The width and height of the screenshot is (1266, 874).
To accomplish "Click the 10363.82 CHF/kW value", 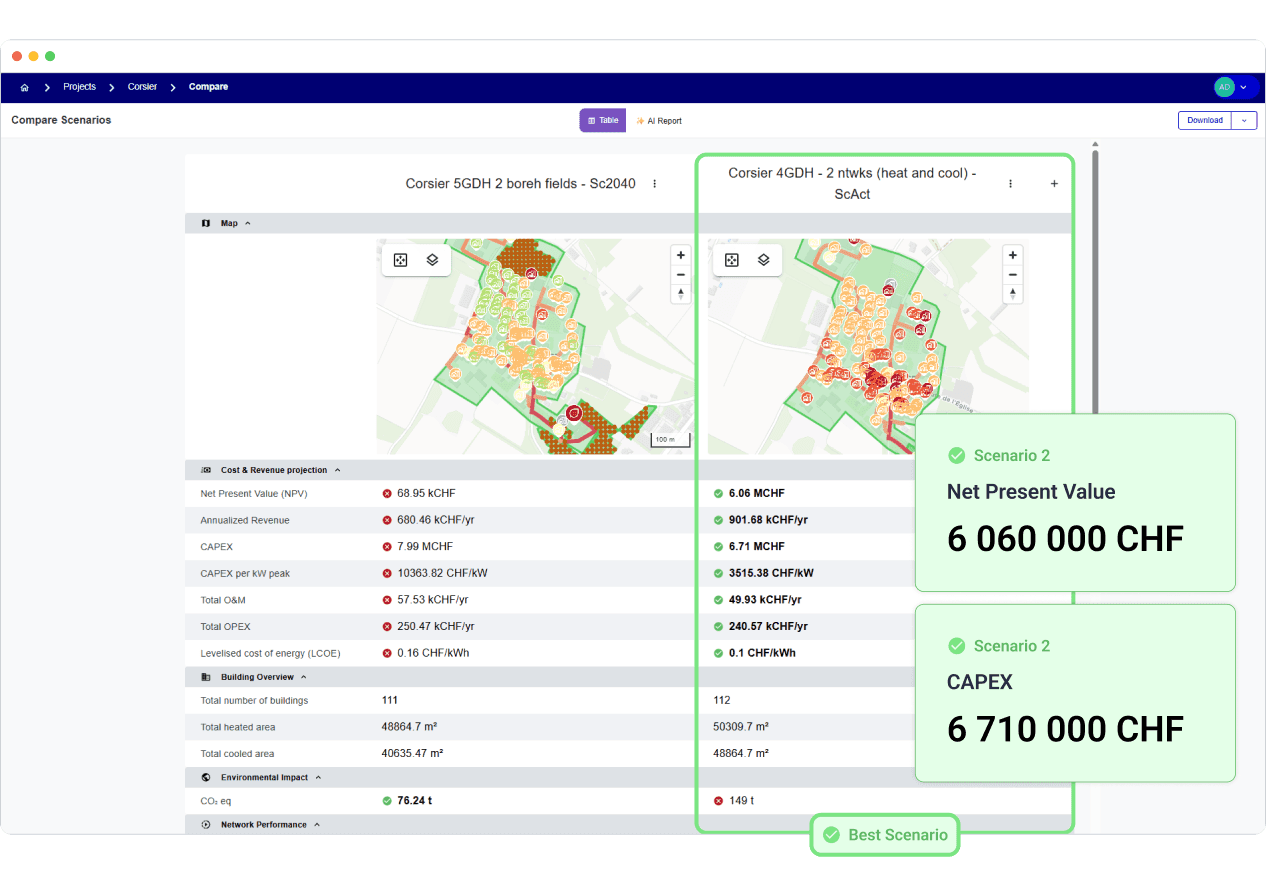I will click(x=442, y=573).
